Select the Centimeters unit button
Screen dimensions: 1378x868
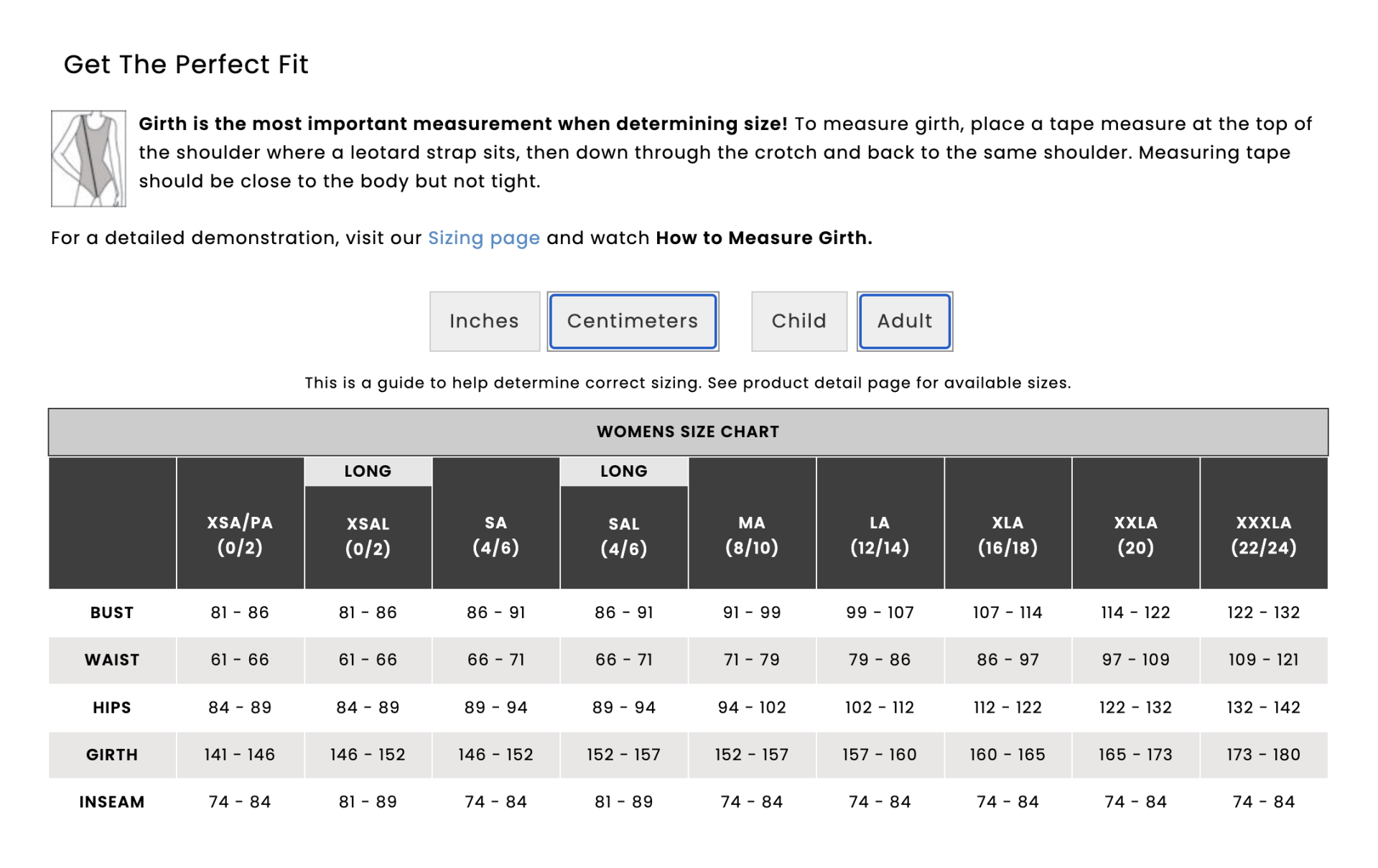click(633, 321)
